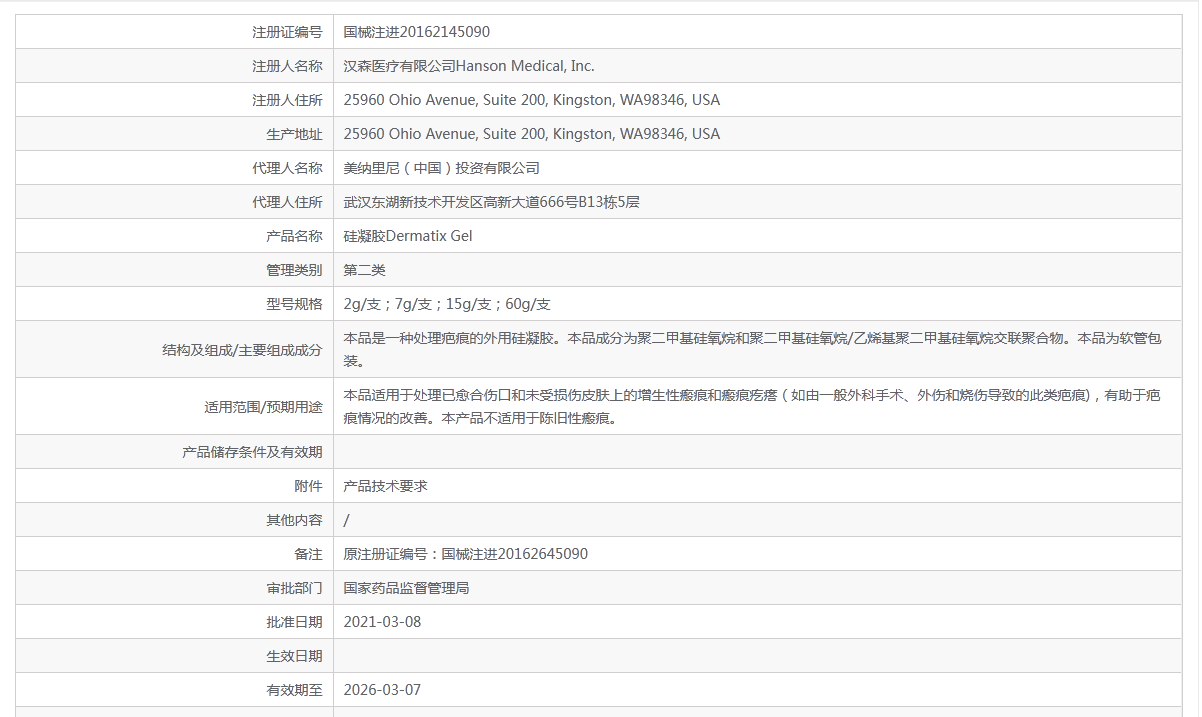Select the slash value of 其他内容
This screenshot has width=1202, height=717.
pos(347,520)
